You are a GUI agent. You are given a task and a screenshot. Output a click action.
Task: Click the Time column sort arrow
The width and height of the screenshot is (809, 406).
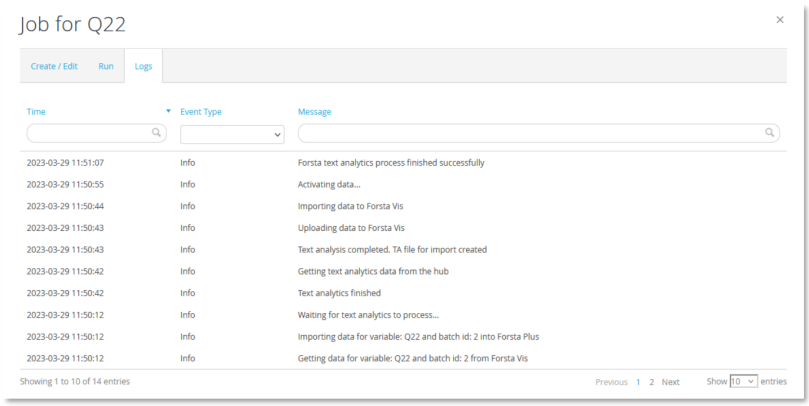(x=168, y=111)
